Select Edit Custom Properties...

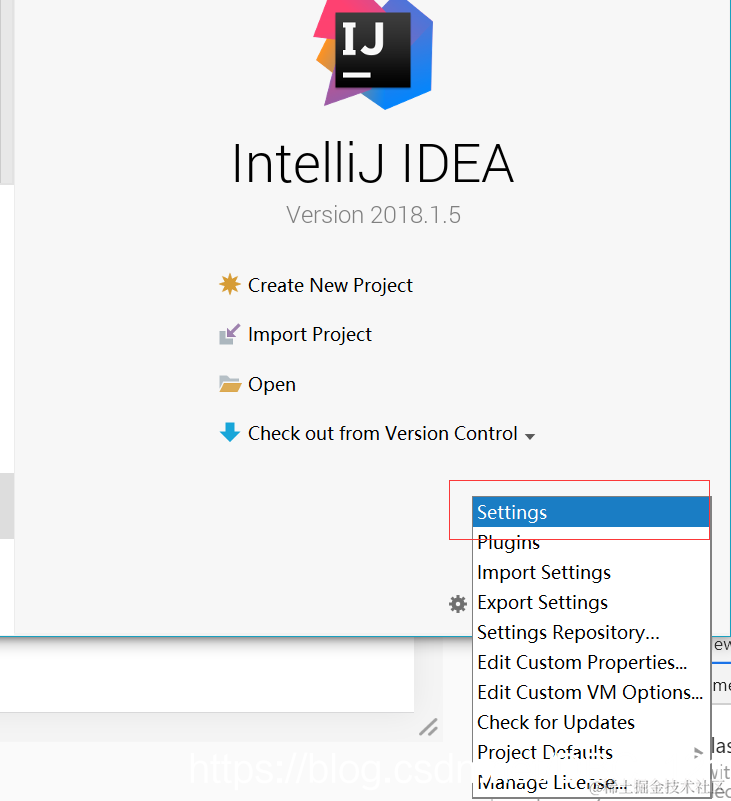[591, 662]
